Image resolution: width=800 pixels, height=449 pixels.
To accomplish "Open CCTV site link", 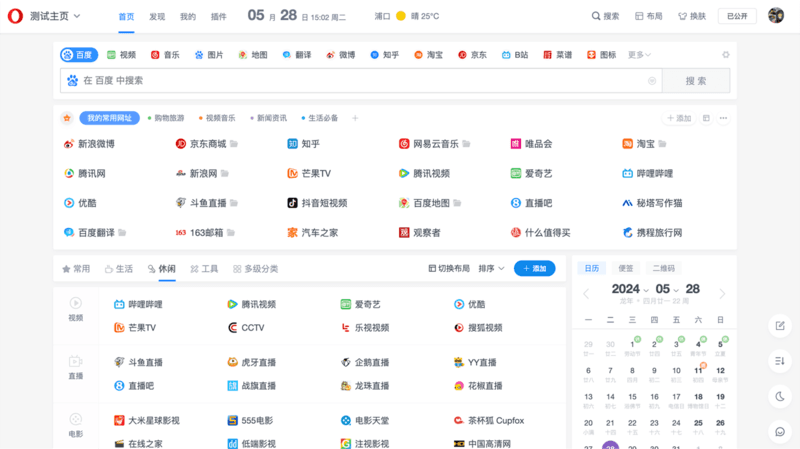I will click(x=246, y=328).
